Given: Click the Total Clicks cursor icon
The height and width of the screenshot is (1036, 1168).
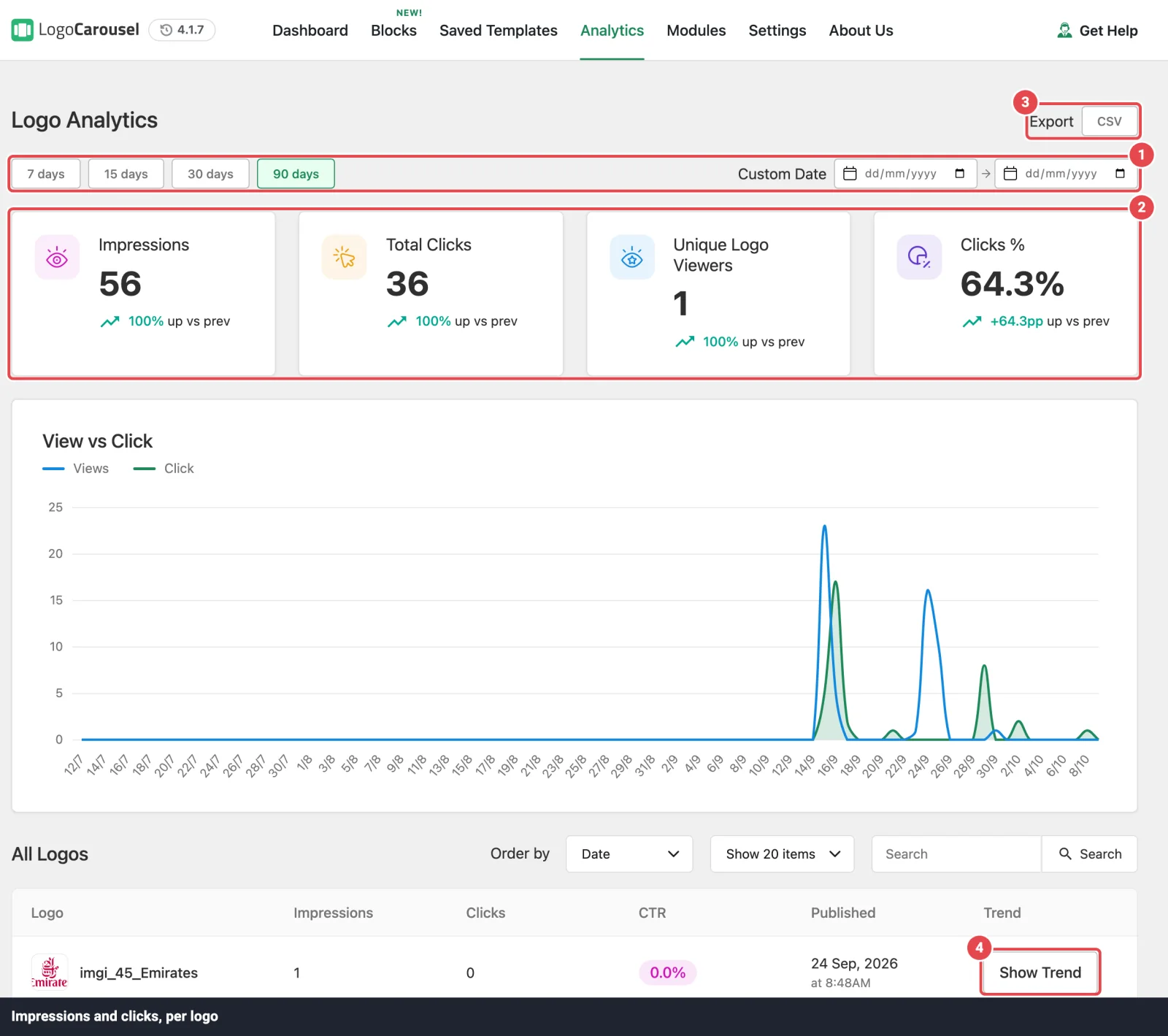Looking at the screenshot, I should (x=344, y=257).
